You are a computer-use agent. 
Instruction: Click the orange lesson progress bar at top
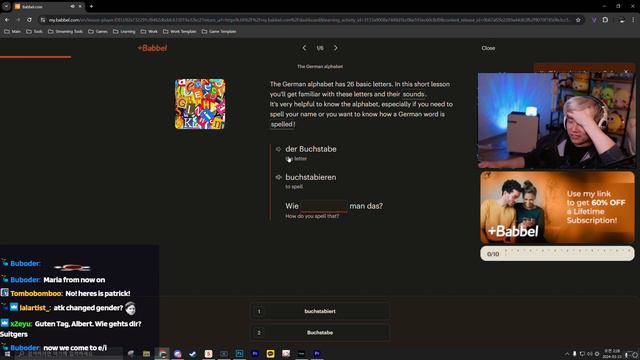coord(36,57)
